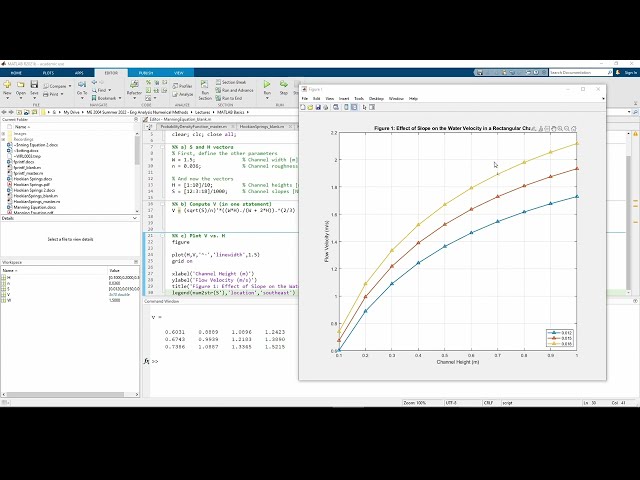Viewport: 640px width, 480px height.
Task: Click the Bookmark button
Action: (x=104, y=98)
